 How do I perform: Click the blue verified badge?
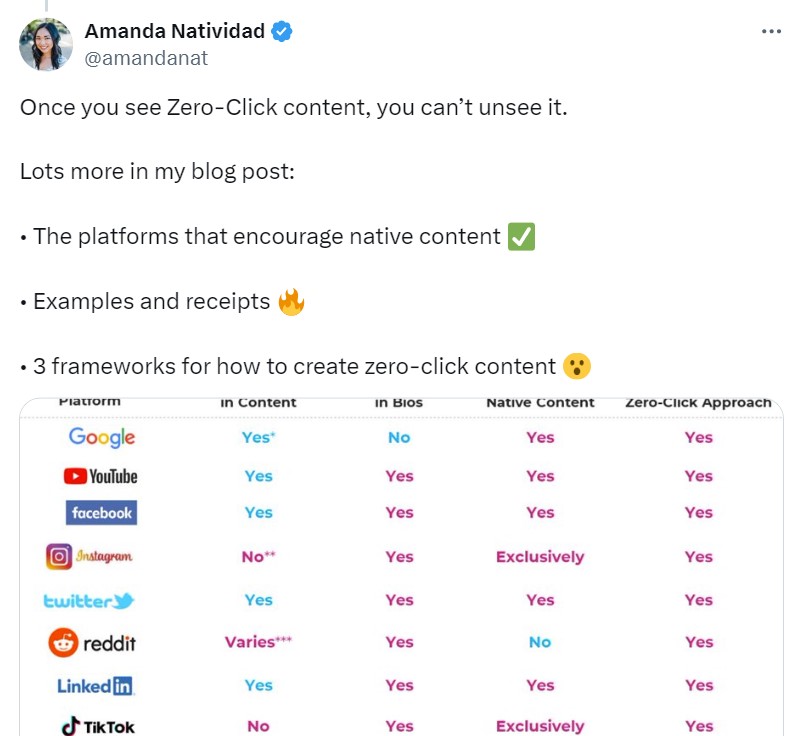click(283, 31)
